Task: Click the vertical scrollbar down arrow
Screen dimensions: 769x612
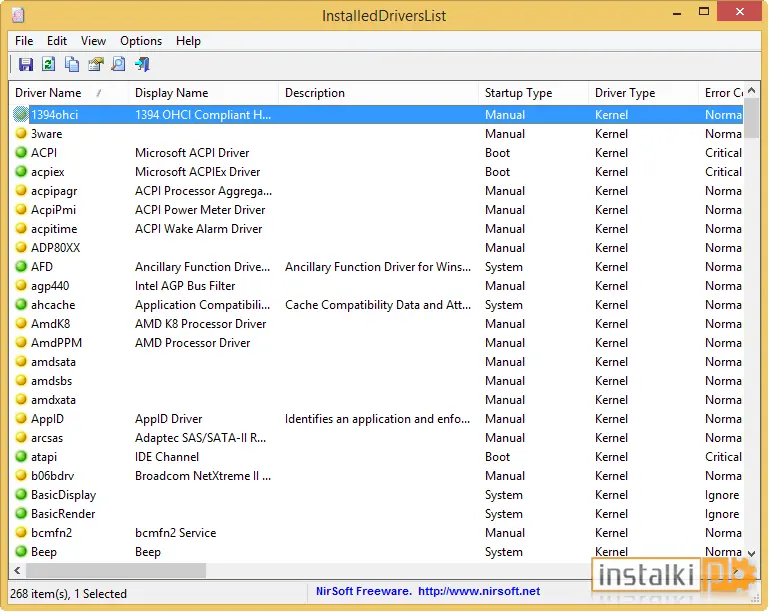Action: click(751, 553)
